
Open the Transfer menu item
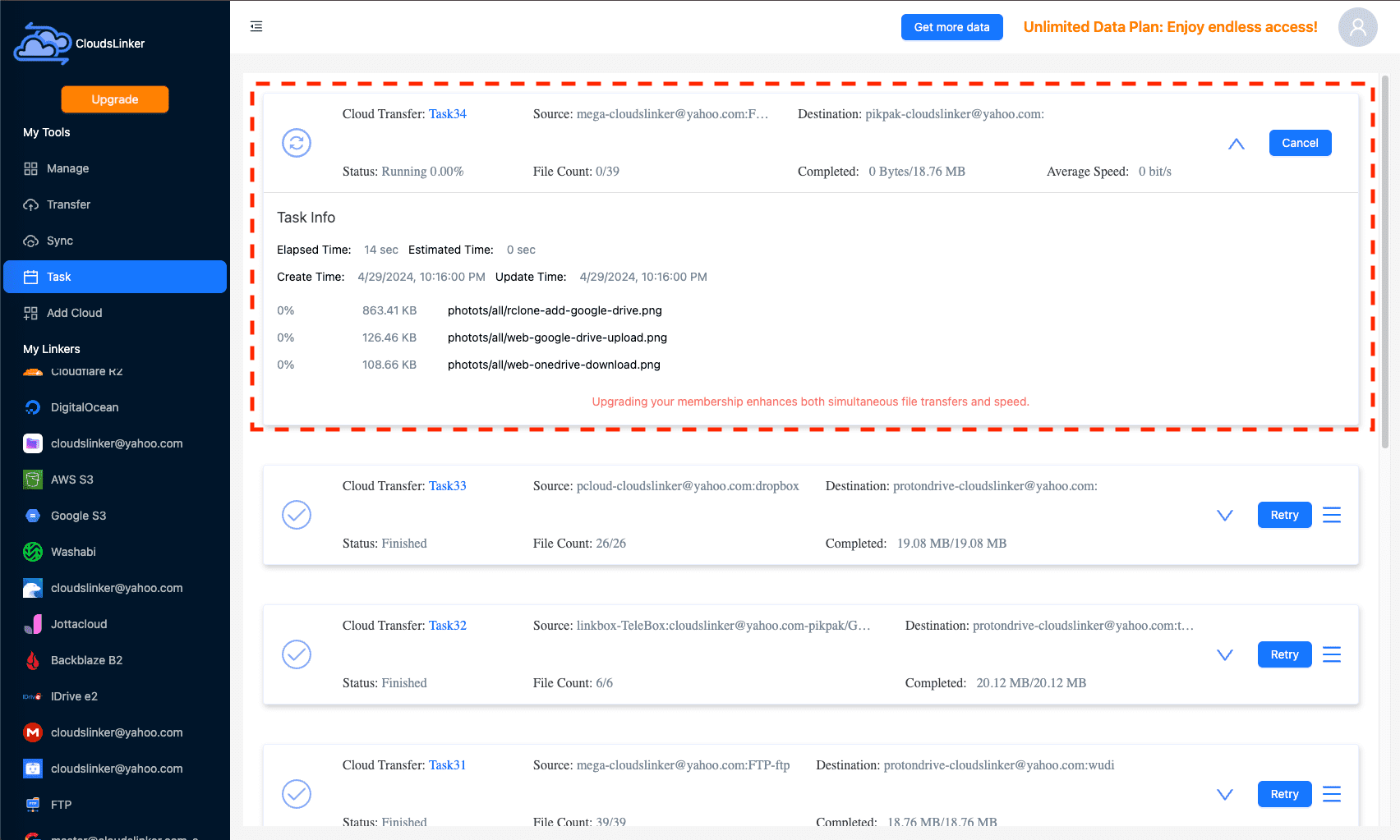click(x=115, y=204)
